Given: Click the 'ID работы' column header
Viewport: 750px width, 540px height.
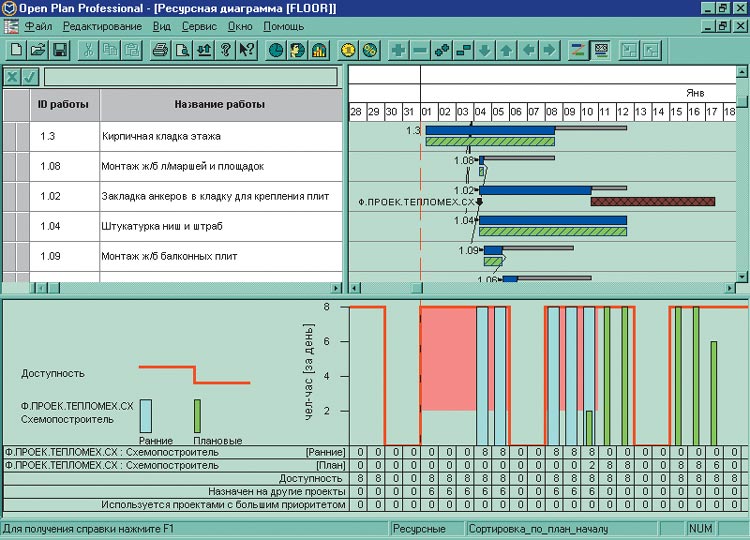Looking at the screenshot, I should 64,104.
